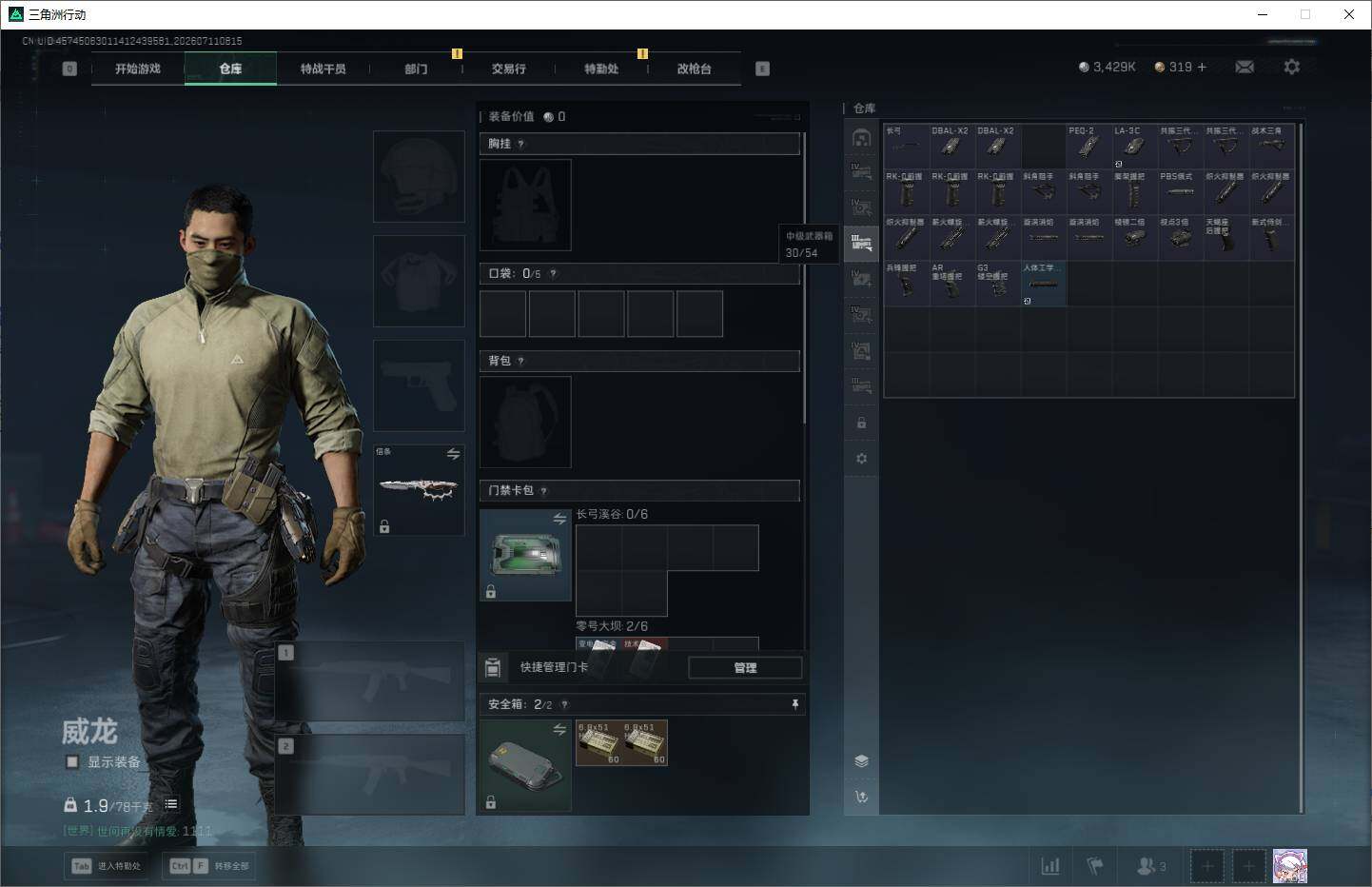The height and width of the screenshot is (887, 1372).
Task: Select the AR重塔握把 item
Action: (952, 284)
